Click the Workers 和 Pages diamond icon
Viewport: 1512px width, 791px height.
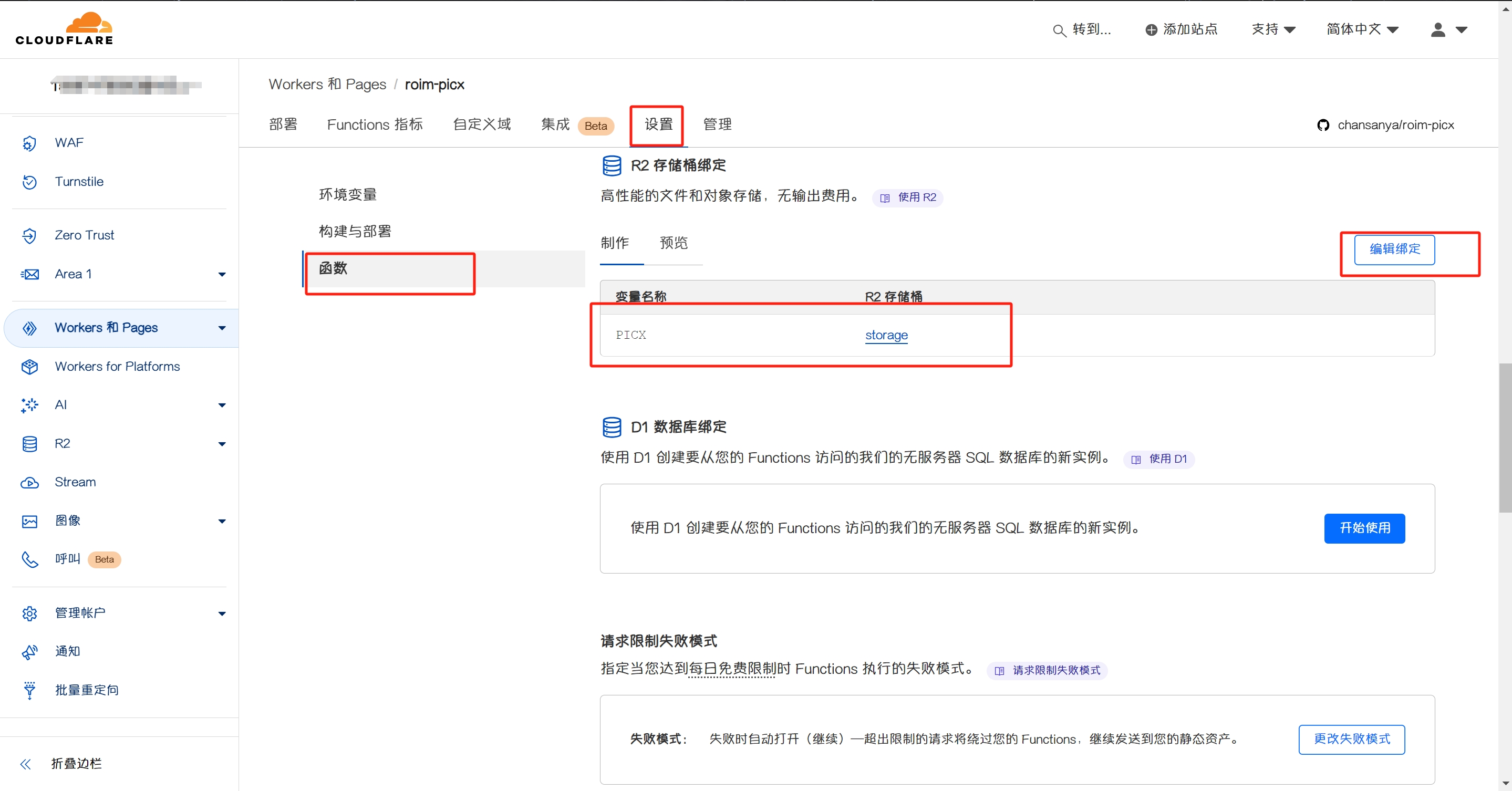(29, 328)
